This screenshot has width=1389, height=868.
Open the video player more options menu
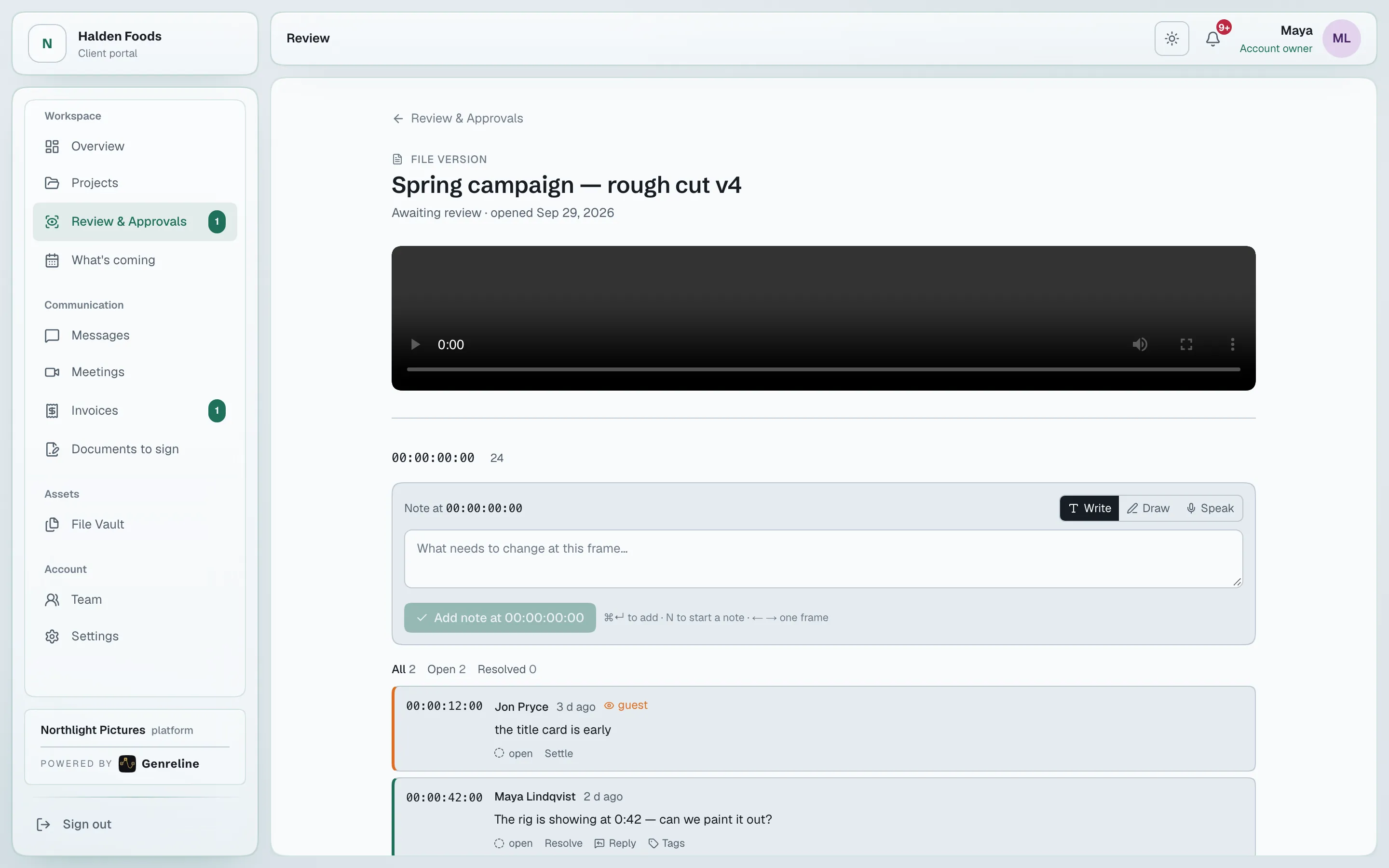click(x=1232, y=344)
